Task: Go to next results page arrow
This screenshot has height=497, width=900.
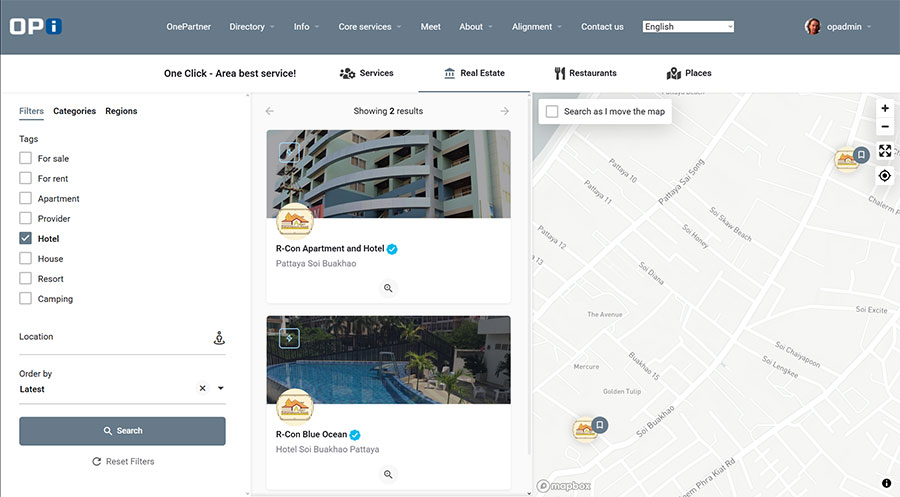Action: (x=505, y=111)
